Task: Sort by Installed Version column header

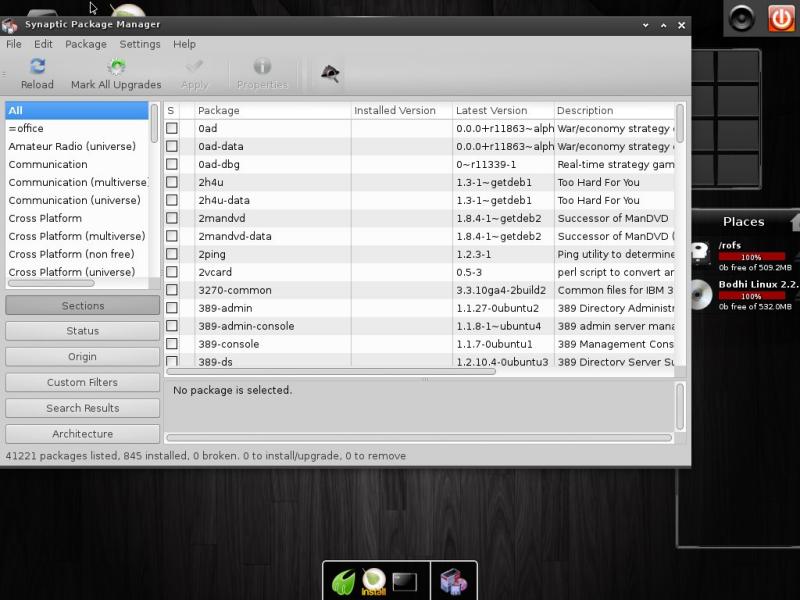Action: (402, 110)
